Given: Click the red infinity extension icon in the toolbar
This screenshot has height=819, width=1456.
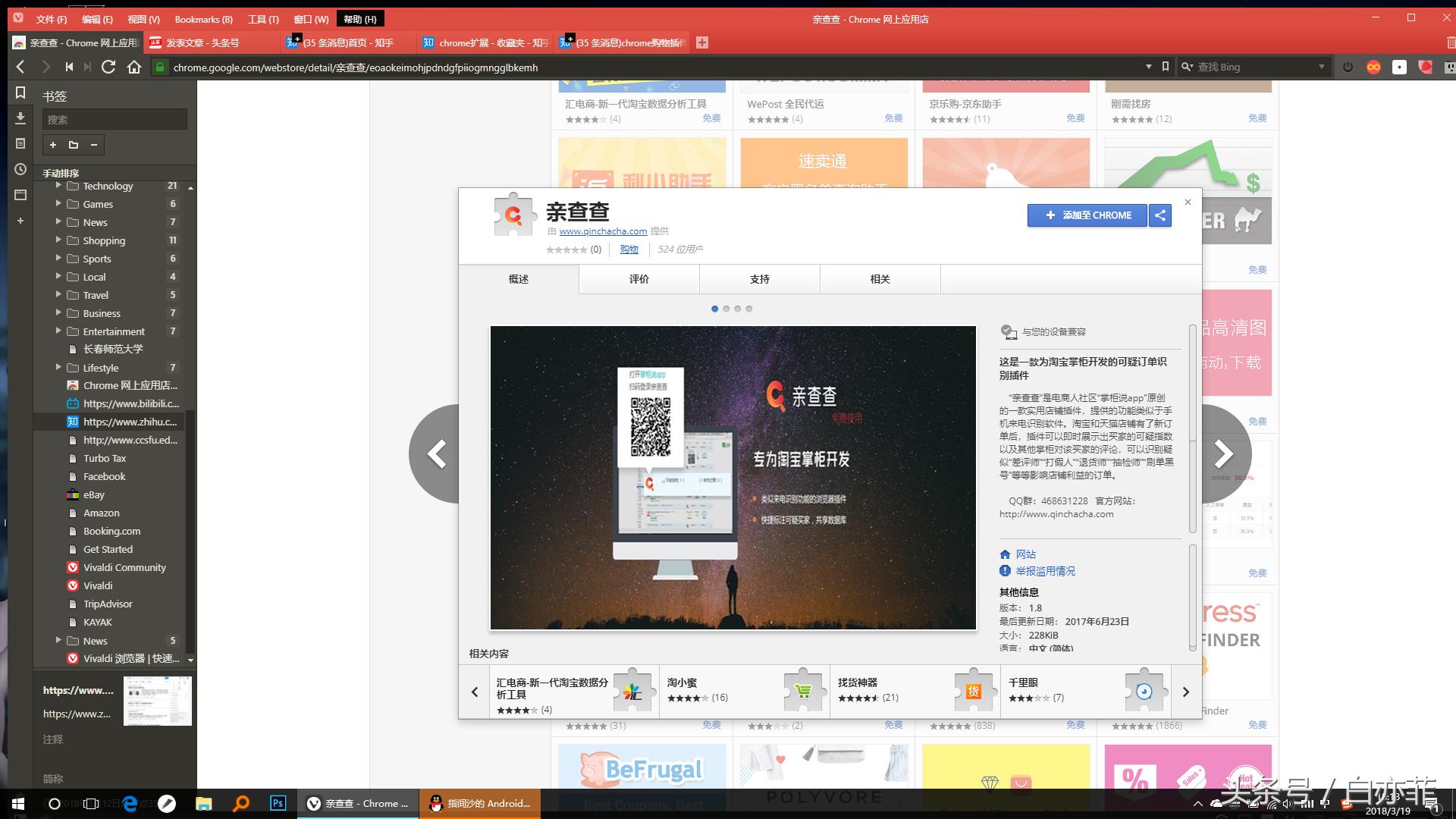Looking at the screenshot, I should click(1373, 67).
